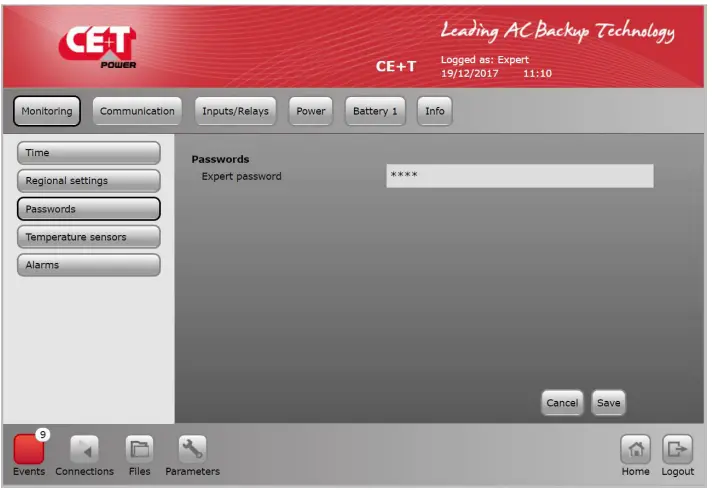Open the Battery 1 tab
Image resolution: width=712 pixels, height=490 pixels.
coord(375,111)
